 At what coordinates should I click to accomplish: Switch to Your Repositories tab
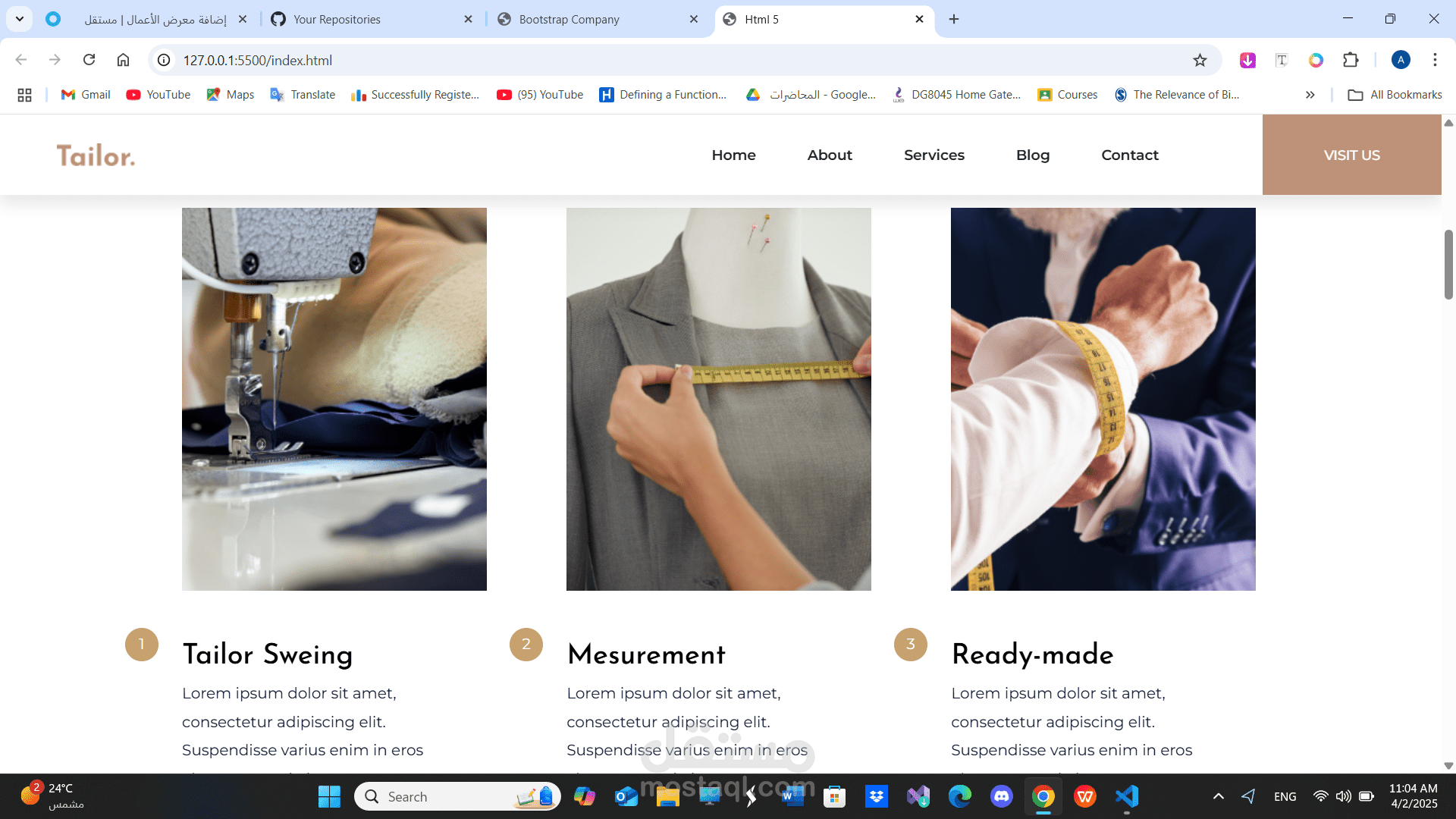coord(337,20)
